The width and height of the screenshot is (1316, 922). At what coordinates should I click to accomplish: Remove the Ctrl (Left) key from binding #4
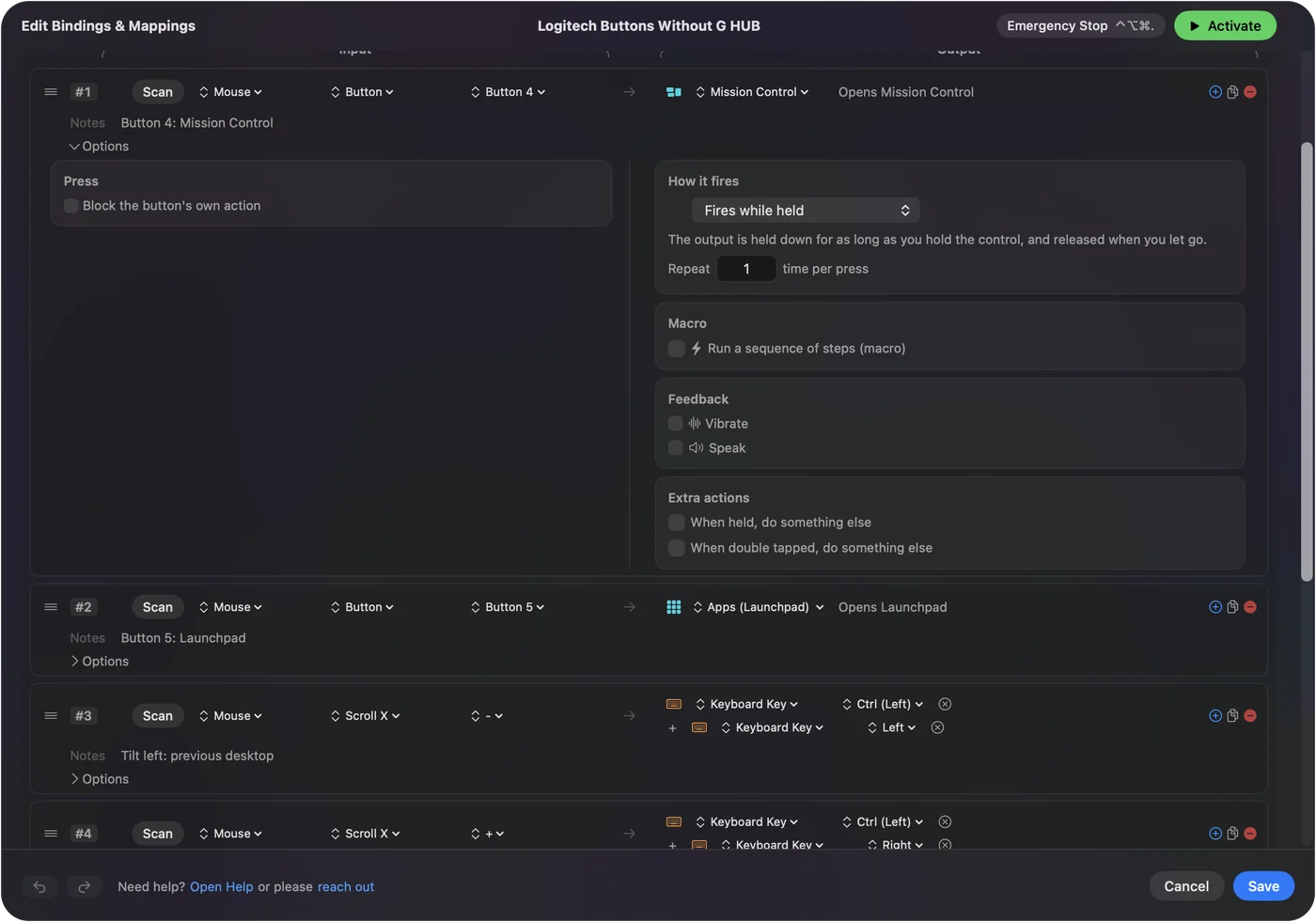(x=946, y=821)
